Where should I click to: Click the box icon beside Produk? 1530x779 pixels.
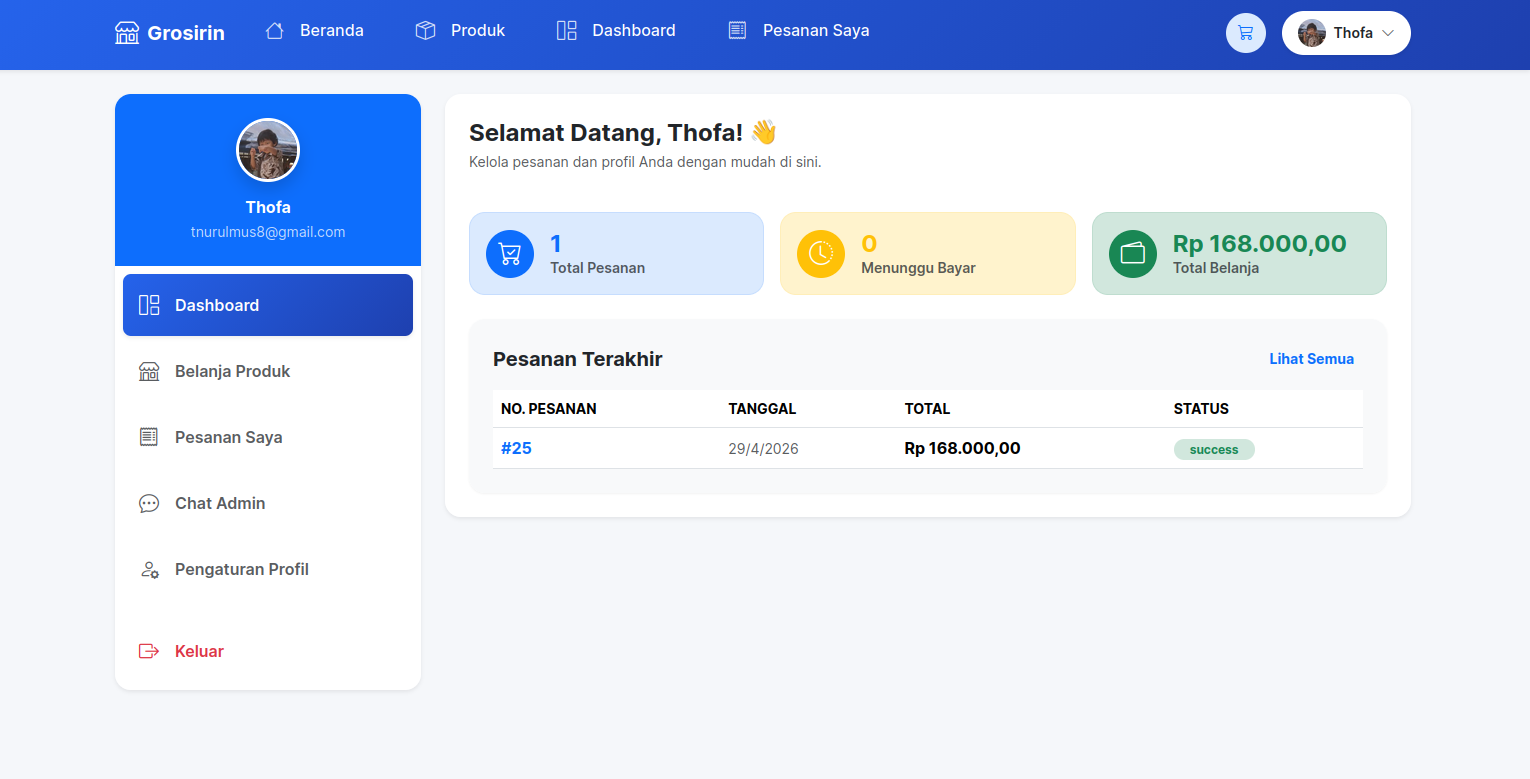click(425, 31)
